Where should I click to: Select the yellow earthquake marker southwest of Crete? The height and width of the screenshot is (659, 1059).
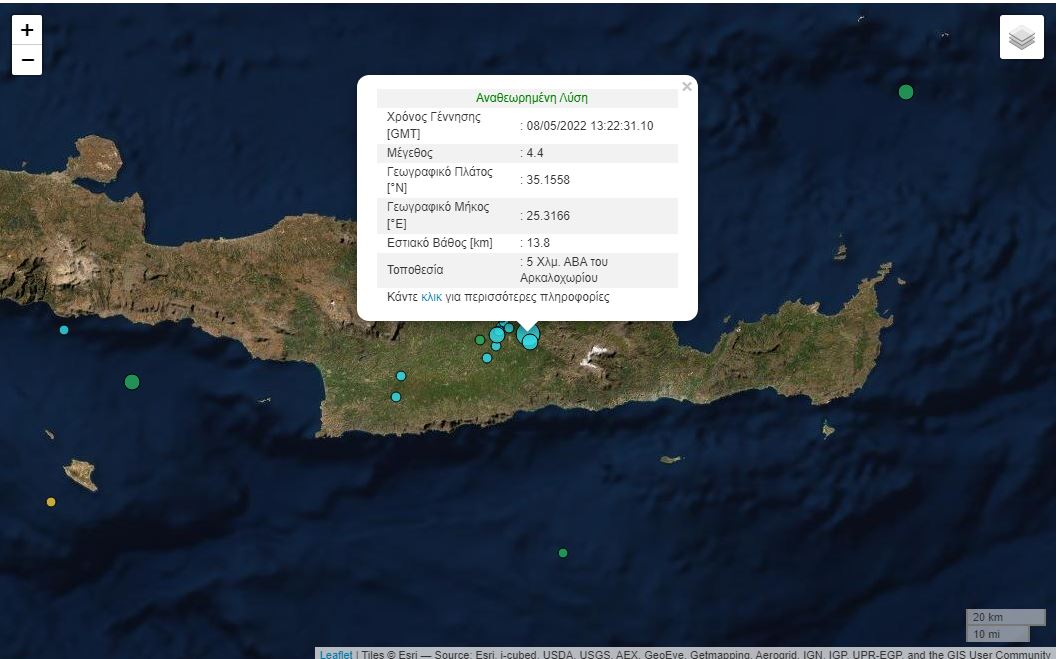tap(51, 502)
